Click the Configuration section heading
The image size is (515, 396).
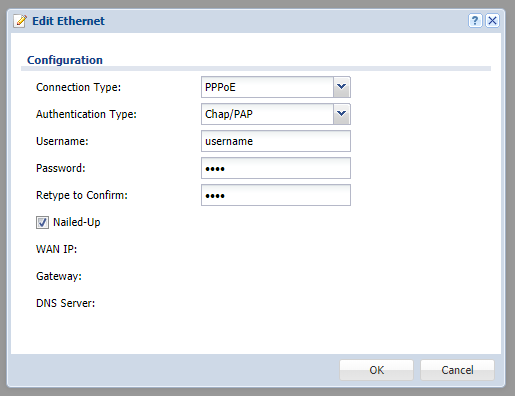(x=65, y=60)
